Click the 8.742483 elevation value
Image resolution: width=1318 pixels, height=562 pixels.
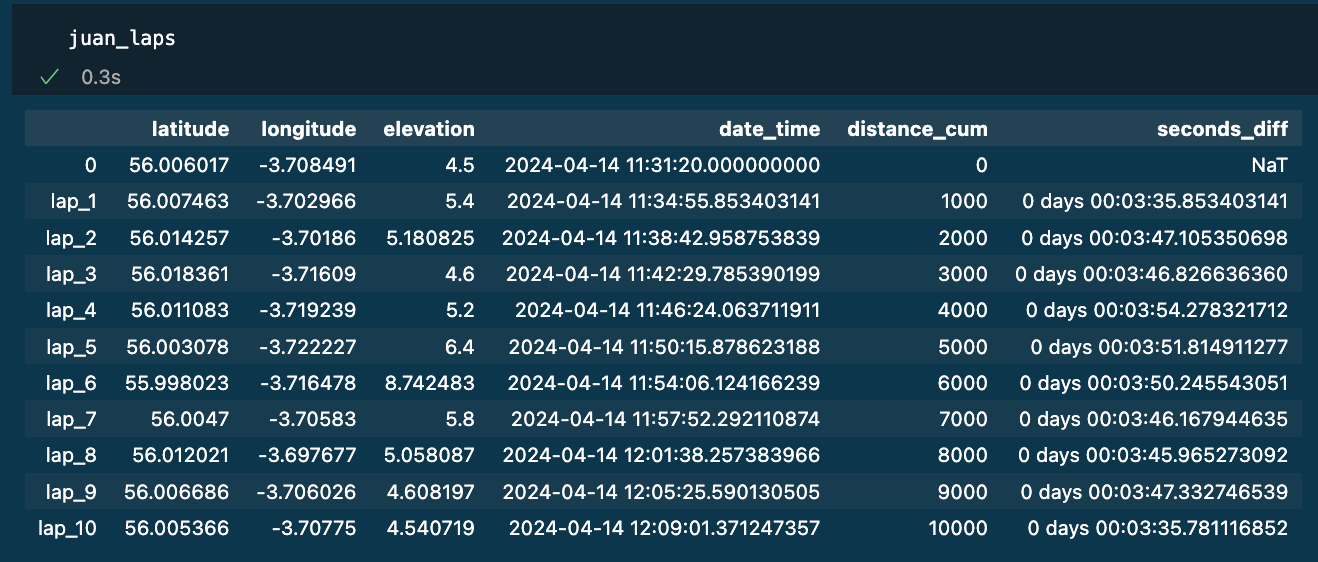coord(429,383)
